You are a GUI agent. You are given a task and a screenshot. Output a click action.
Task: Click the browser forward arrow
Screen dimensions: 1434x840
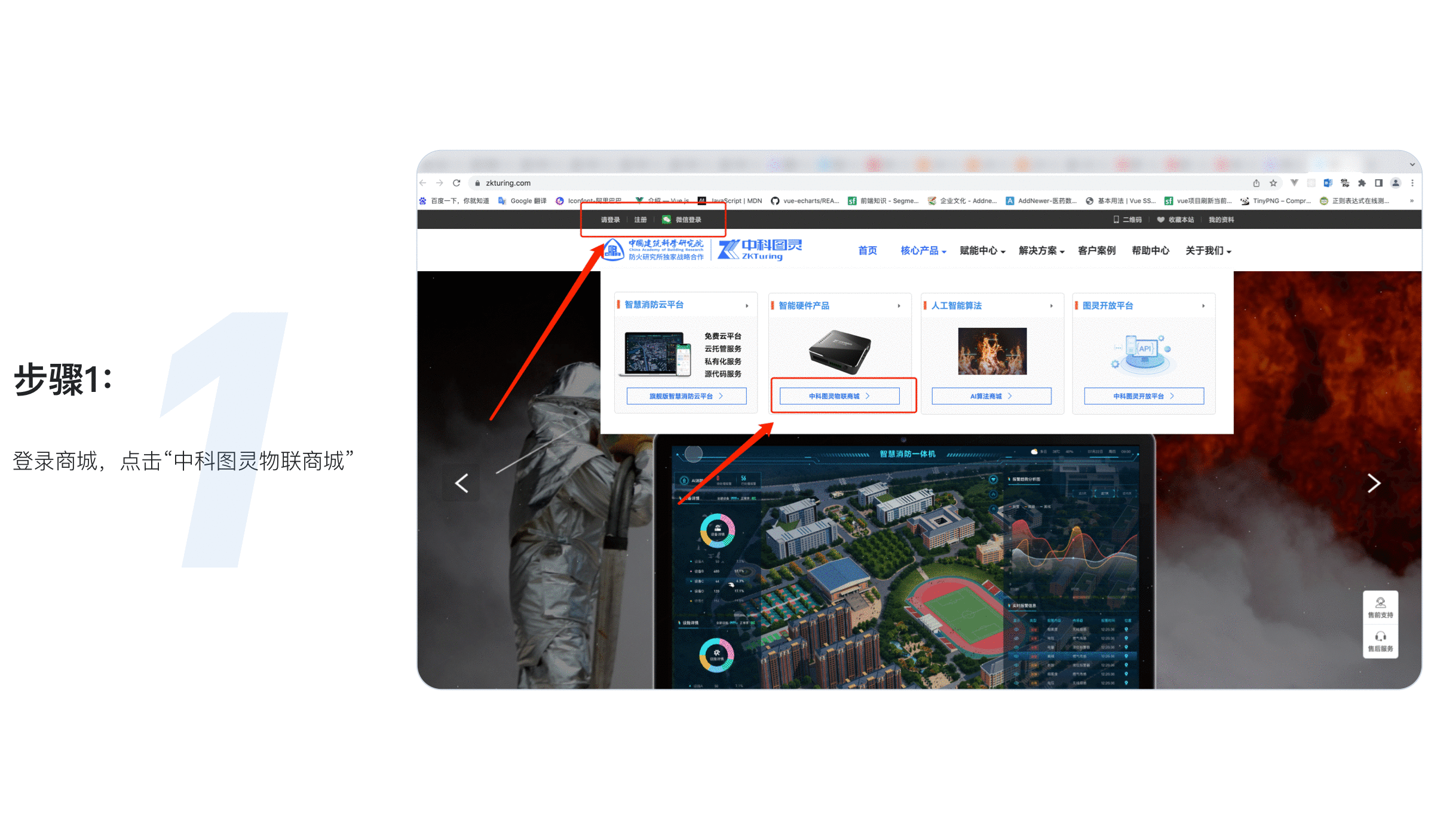pyautogui.click(x=440, y=183)
